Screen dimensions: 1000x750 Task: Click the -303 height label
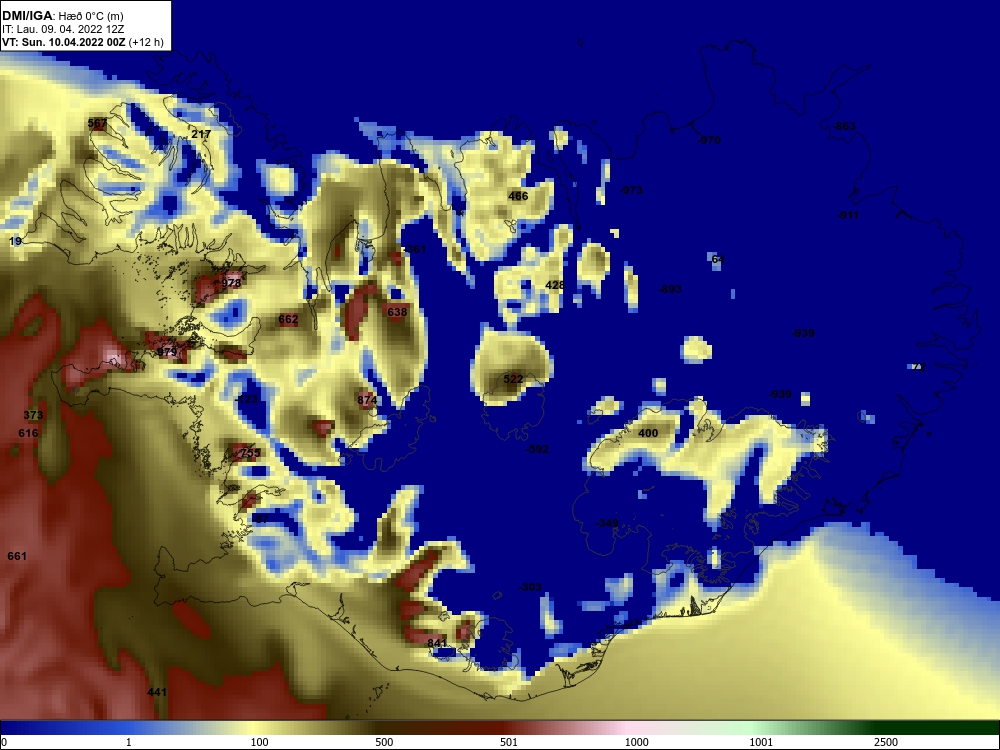tap(530, 587)
